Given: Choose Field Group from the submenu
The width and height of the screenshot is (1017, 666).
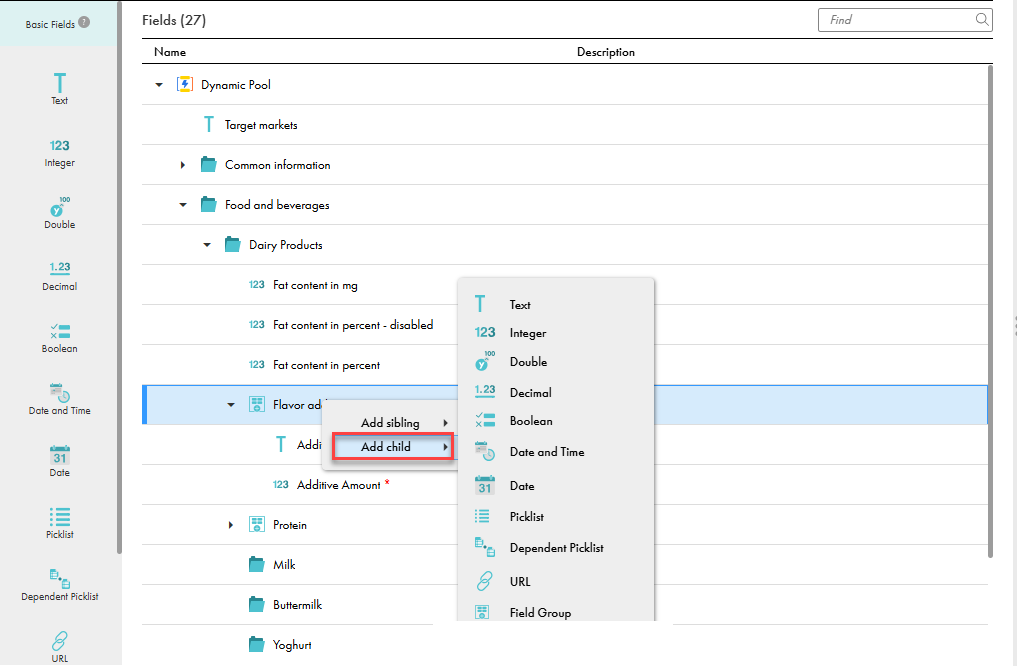Looking at the screenshot, I should [556, 613].
